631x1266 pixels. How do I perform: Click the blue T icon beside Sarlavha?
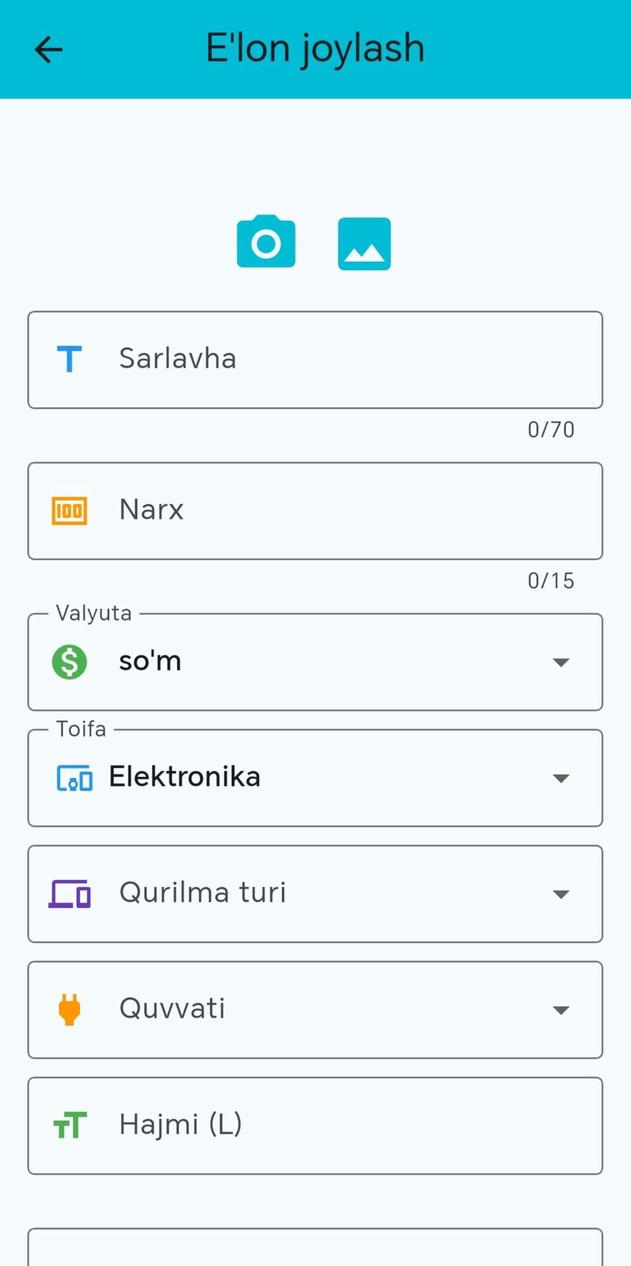(71, 359)
